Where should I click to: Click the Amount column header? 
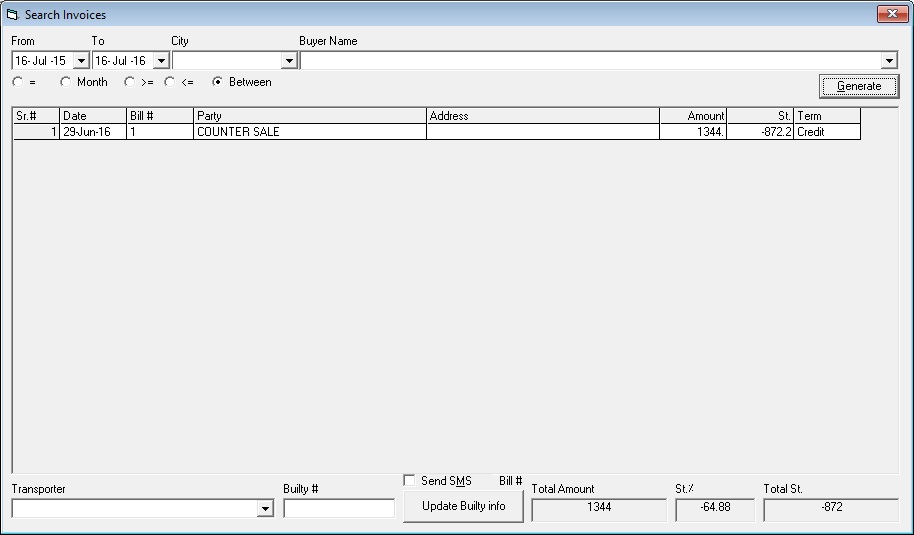pyautogui.click(x=693, y=116)
